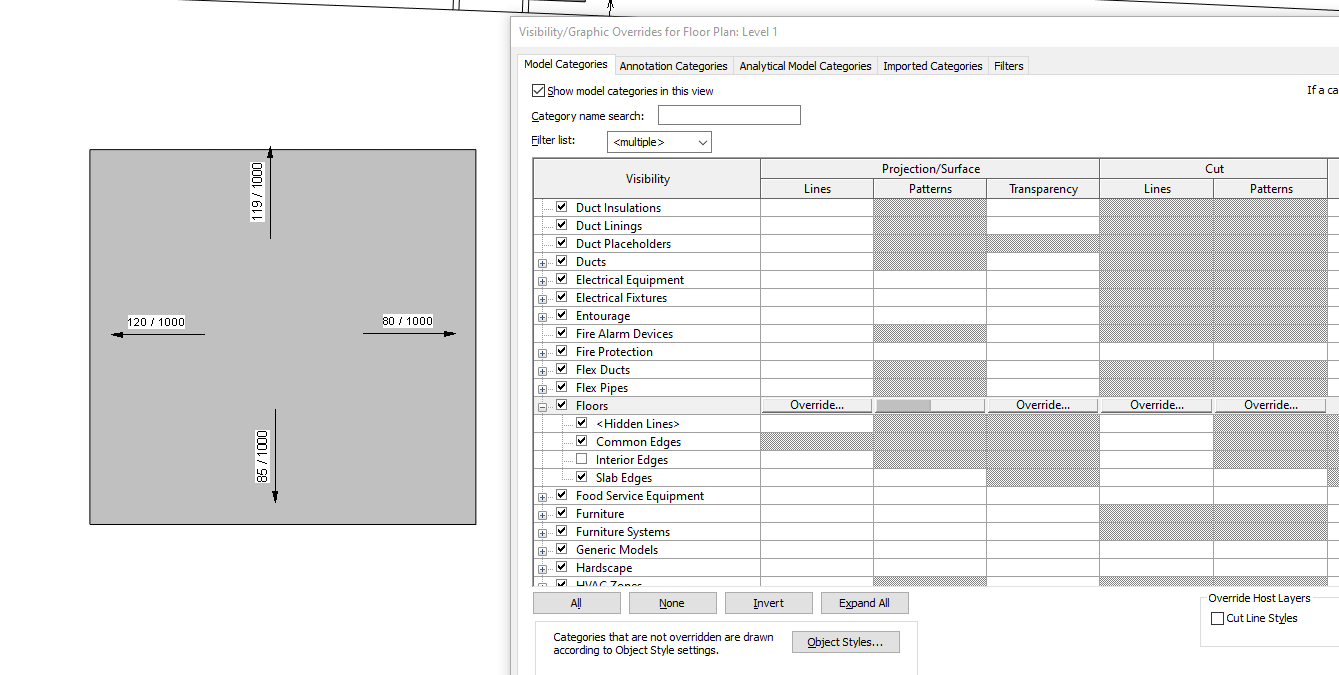Expand the Furniture category node
This screenshot has height=675, width=1339.
coord(543,515)
